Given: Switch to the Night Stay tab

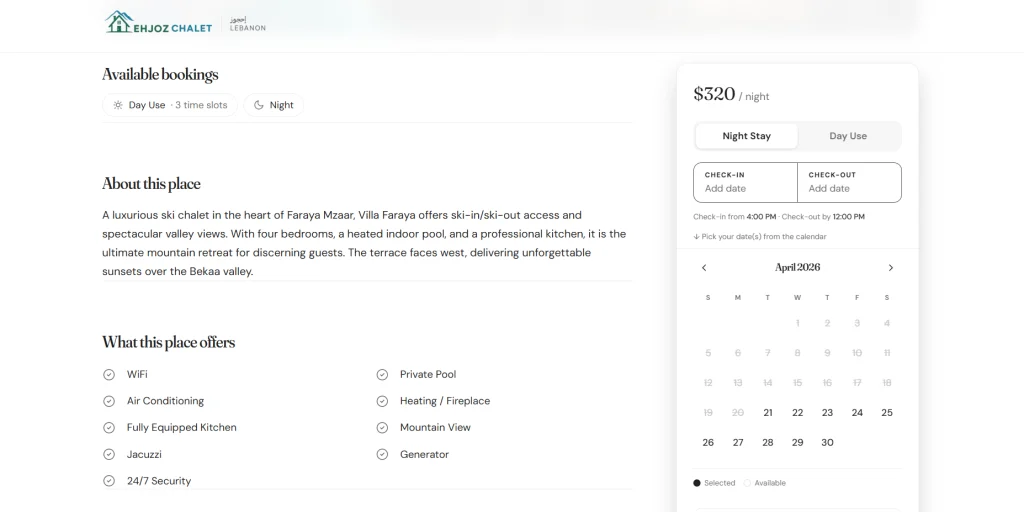Looking at the screenshot, I should 747,136.
